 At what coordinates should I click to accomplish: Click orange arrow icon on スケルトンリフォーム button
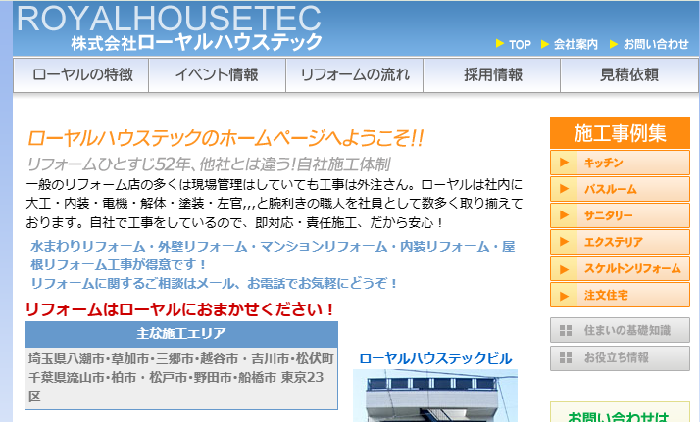[564, 269]
